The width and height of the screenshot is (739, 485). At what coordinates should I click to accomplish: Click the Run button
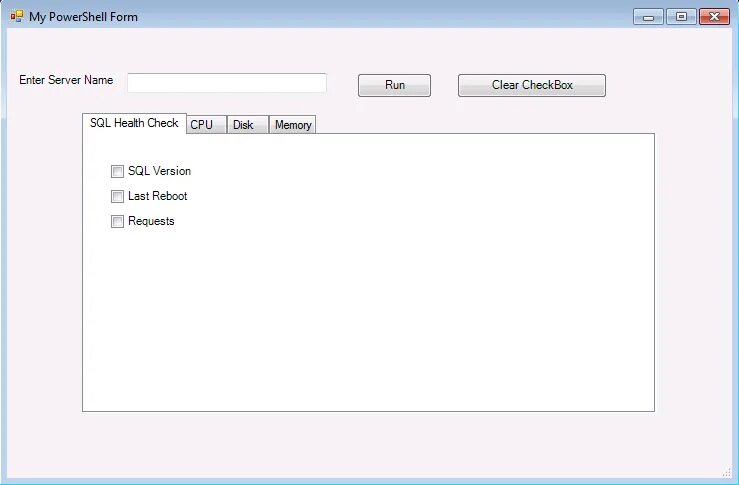tap(394, 85)
